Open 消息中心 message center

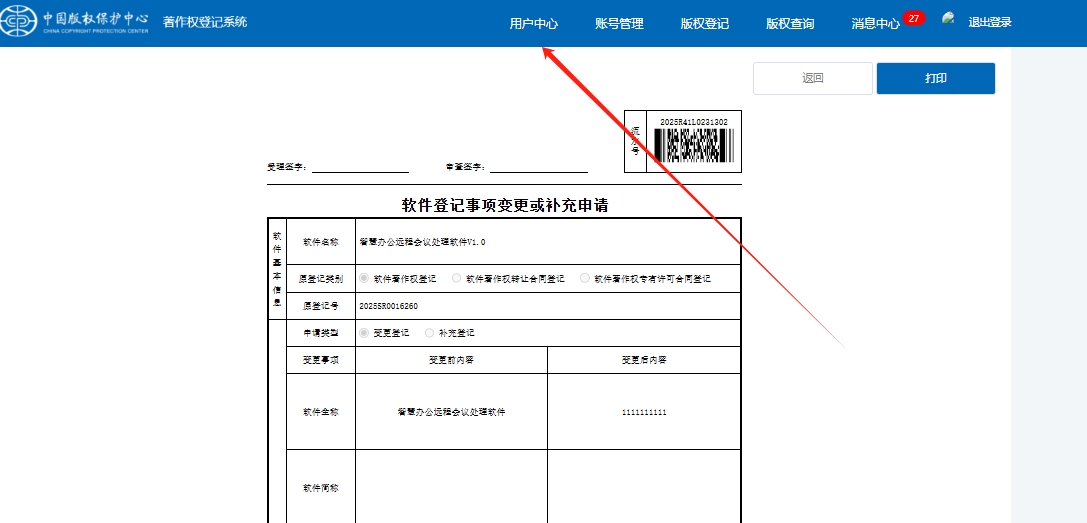click(875, 23)
